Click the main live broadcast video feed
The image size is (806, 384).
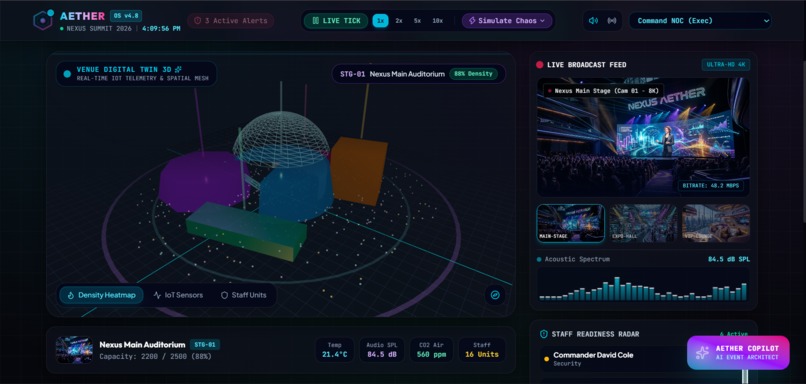643,137
